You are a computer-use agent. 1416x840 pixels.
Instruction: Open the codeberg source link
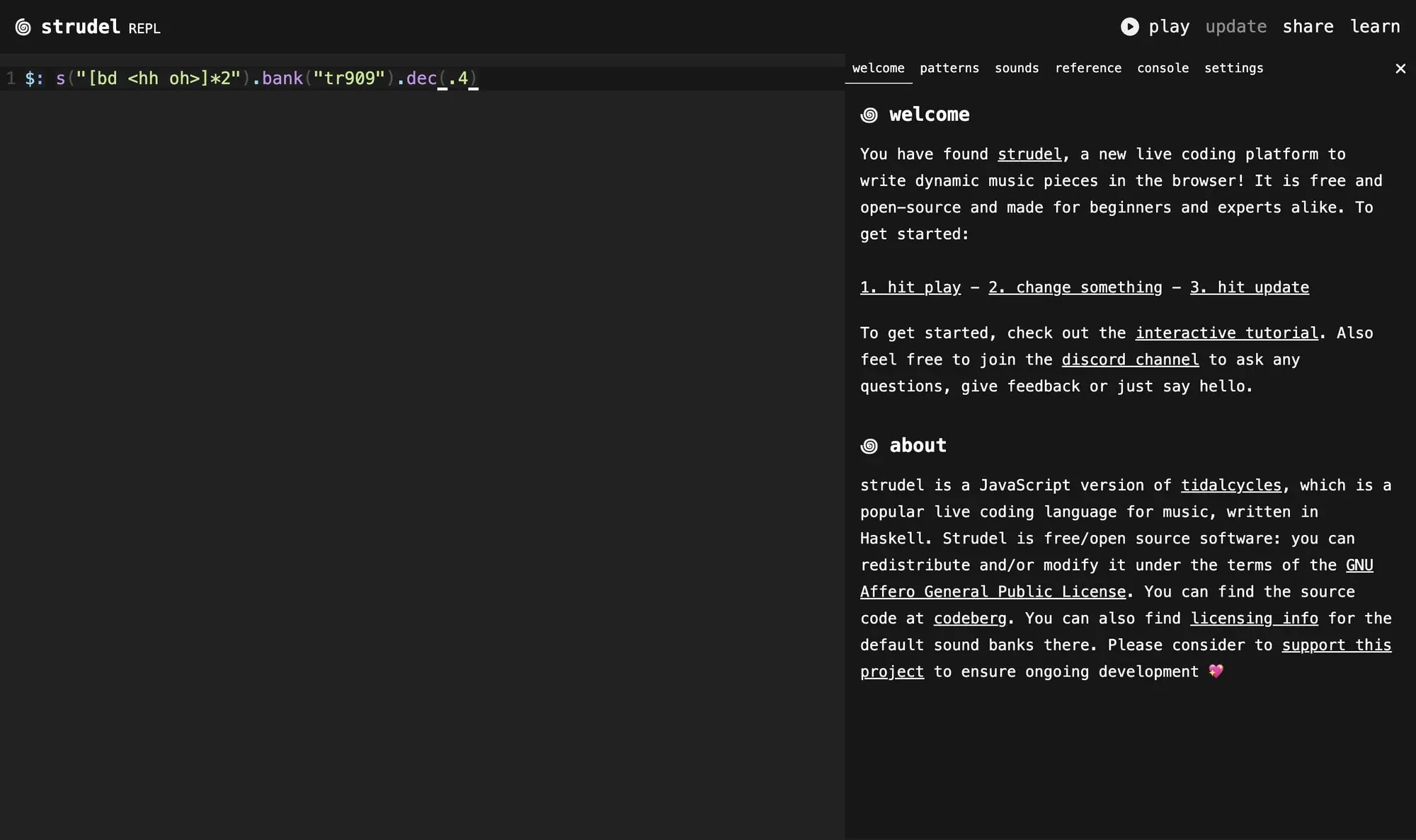(969, 619)
